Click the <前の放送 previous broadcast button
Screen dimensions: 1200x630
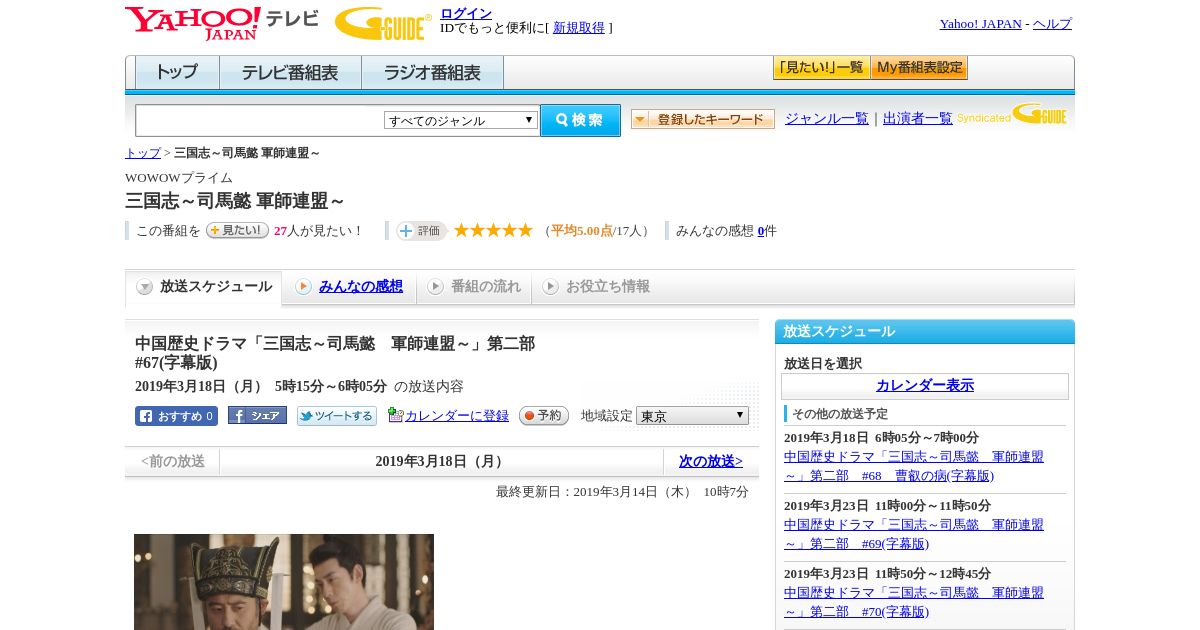173,462
